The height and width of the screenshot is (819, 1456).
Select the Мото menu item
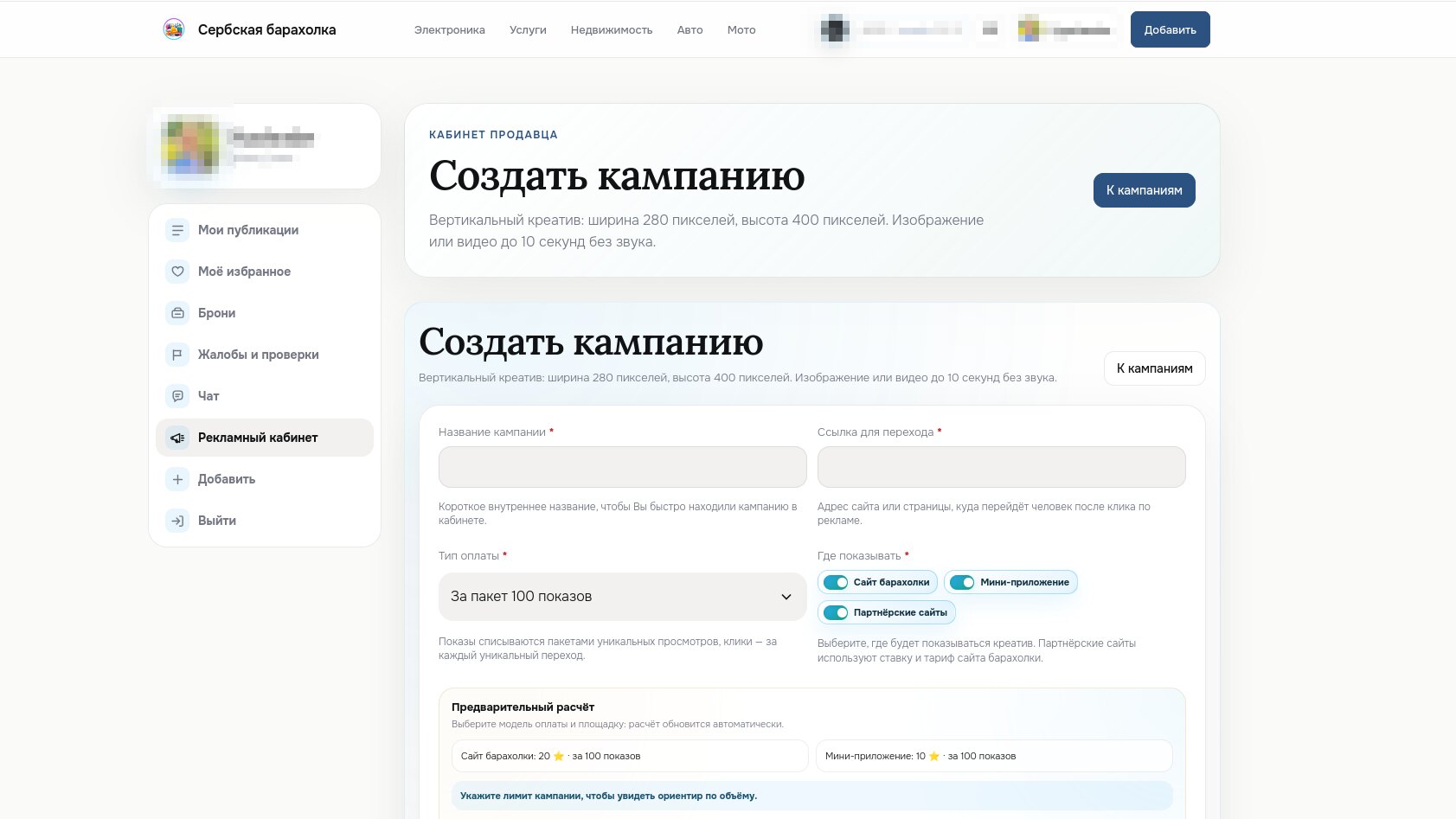[x=741, y=29]
